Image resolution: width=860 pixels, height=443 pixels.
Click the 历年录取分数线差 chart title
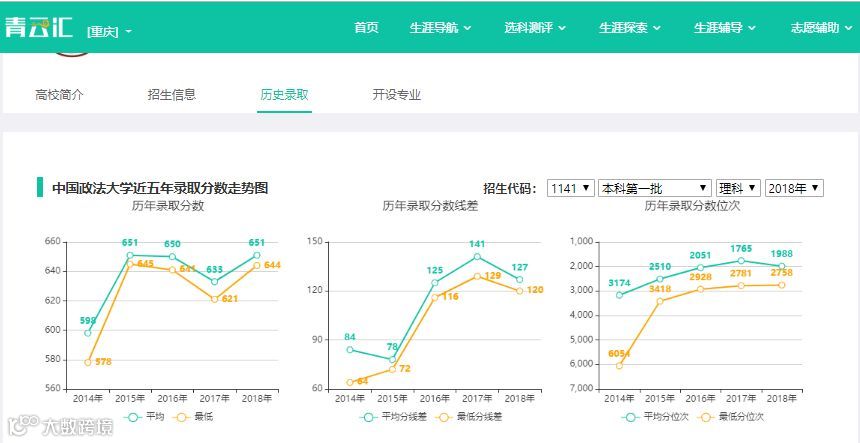pyautogui.click(x=430, y=206)
